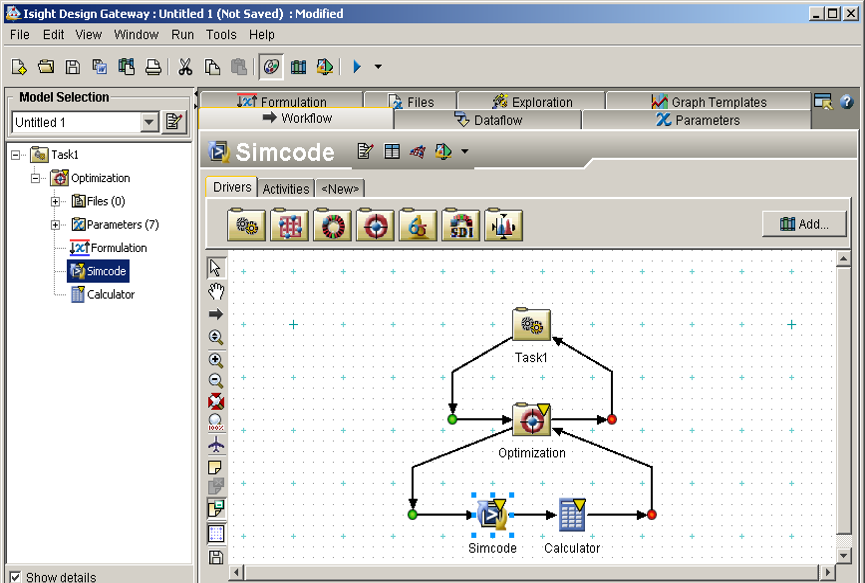Select the hand pan tool
The height and width of the screenshot is (583, 865).
click(216, 291)
